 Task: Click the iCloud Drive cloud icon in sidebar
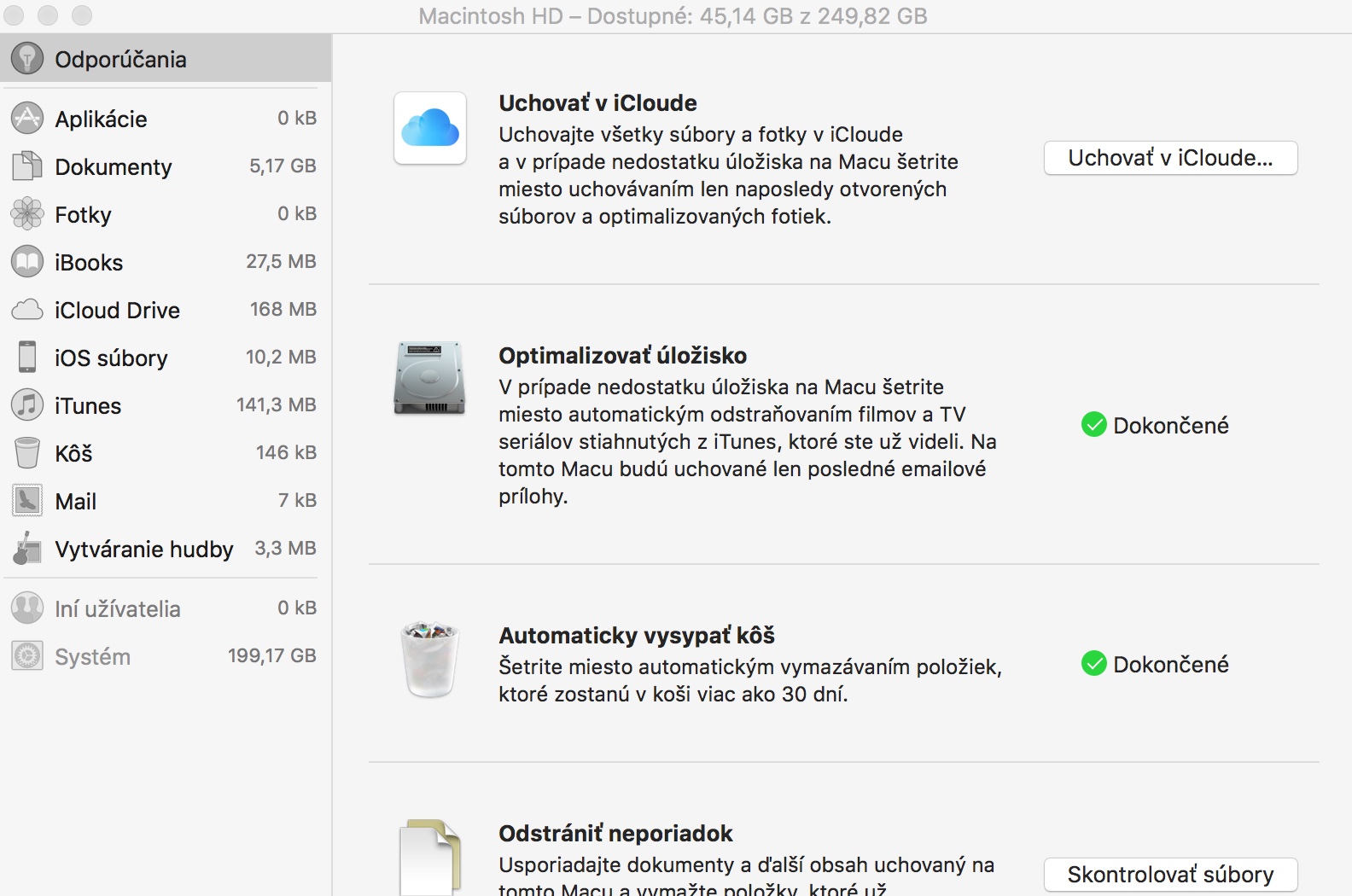tap(27, 310)
